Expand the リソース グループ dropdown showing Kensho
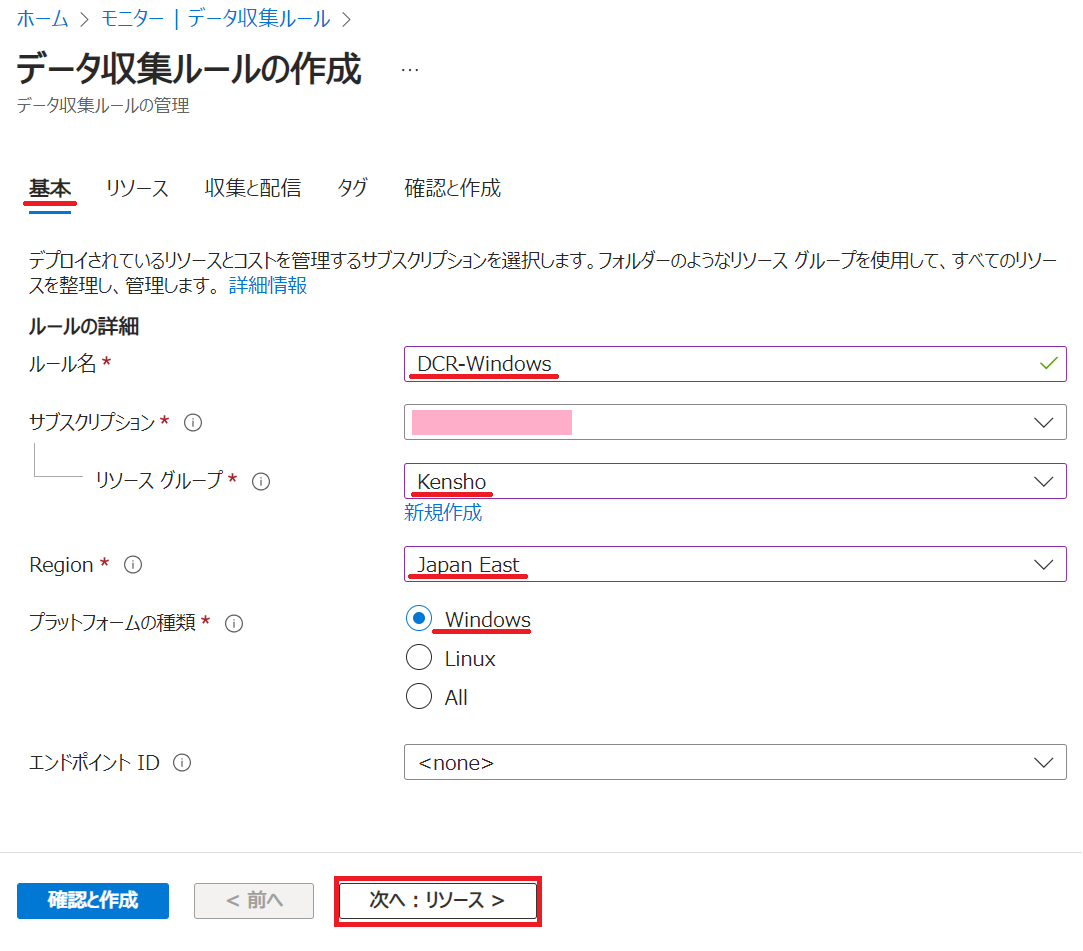The image size is (1083, 951). (x=735, y=481)
